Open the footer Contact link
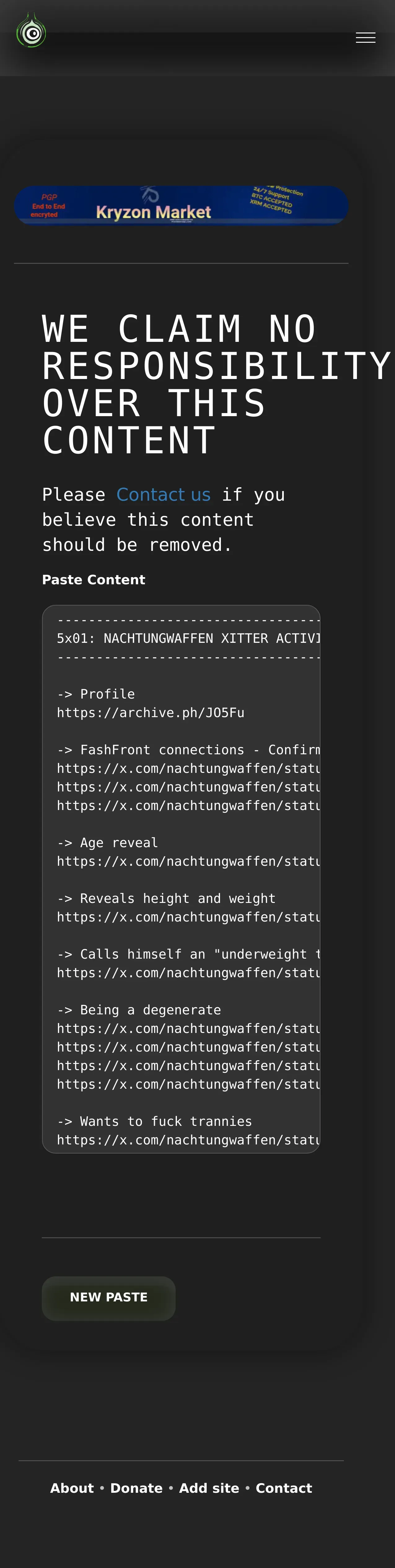The image size is (395, 1568). pyautogui.click(x=283, y=1488)
